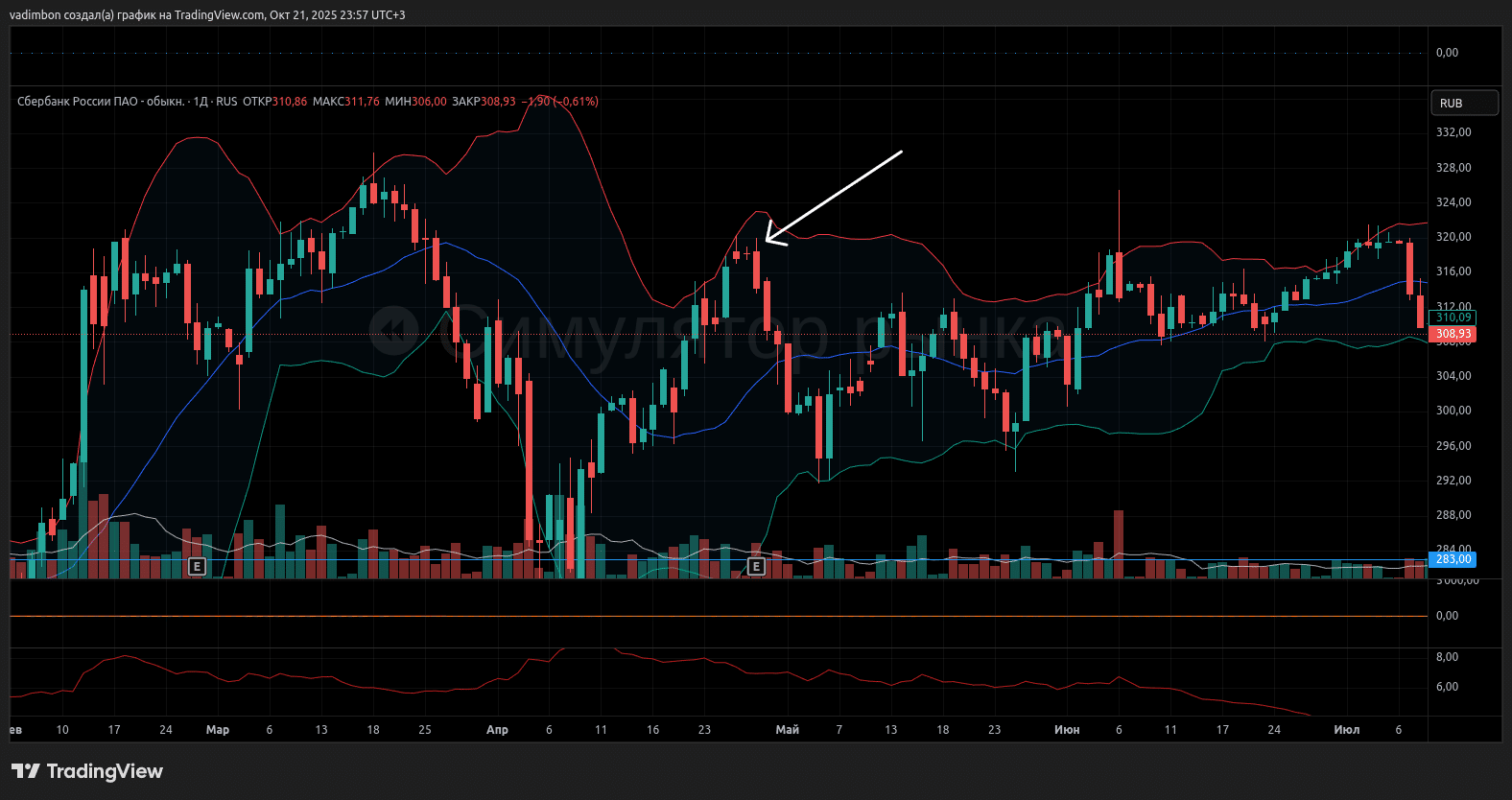
Task: Select the white arrow drawing on chart
Action: pos(835,195)
